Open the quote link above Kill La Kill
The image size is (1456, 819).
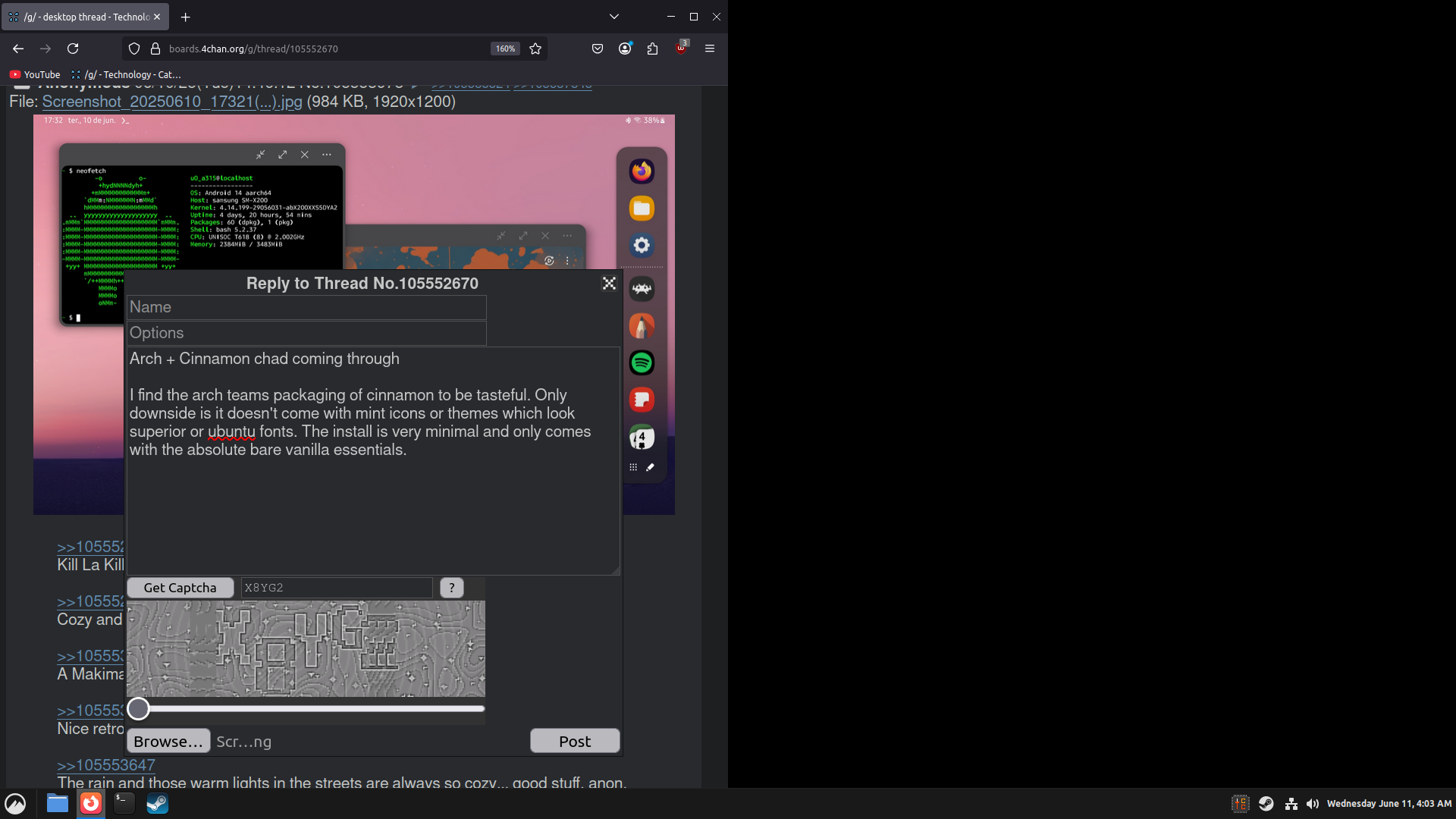(90, 547)
